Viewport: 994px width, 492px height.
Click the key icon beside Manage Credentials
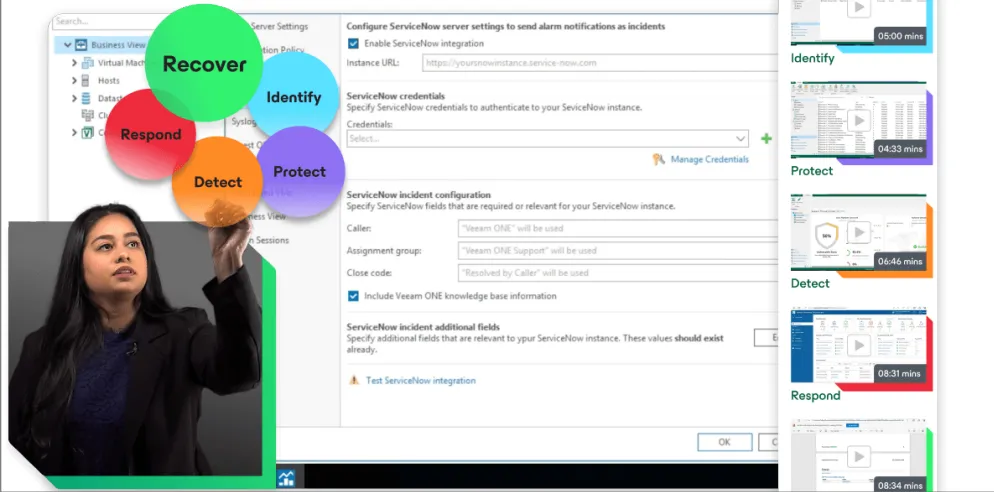[x=658, y=159]
